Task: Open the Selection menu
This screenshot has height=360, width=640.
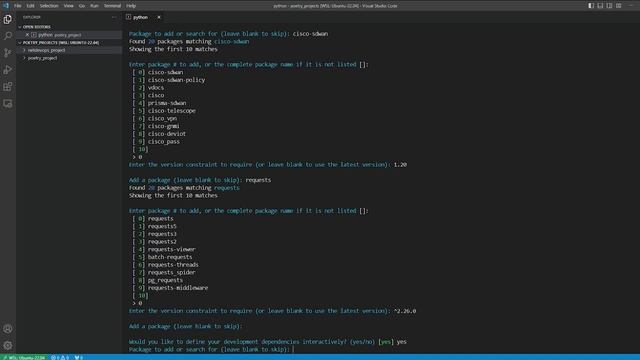Action: click(49, 6)
